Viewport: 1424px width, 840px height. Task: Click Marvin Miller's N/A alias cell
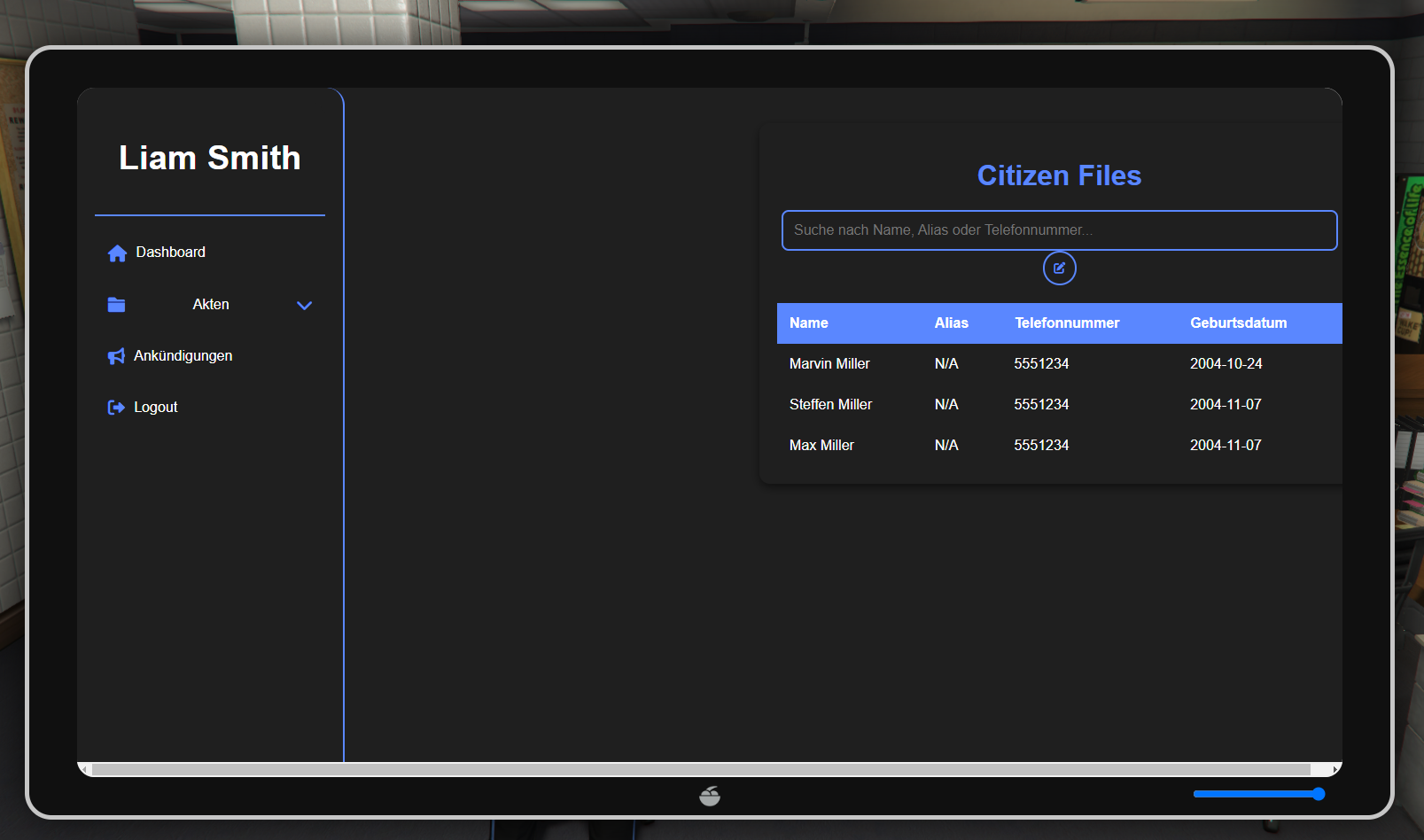[946, 364]
